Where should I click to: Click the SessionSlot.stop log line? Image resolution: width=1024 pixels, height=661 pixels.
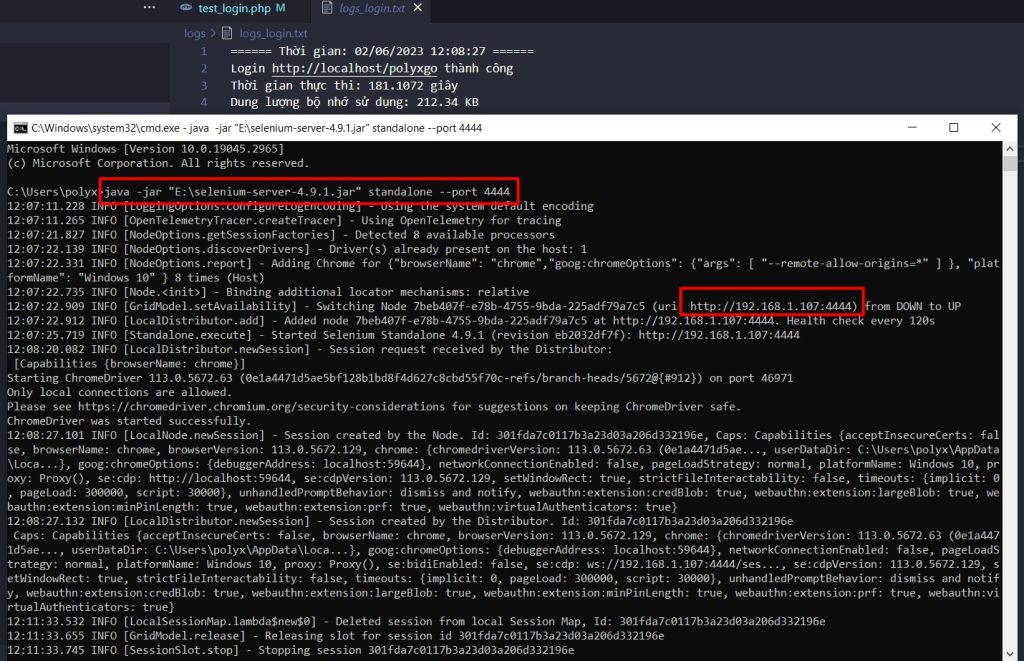coord(291,650)
